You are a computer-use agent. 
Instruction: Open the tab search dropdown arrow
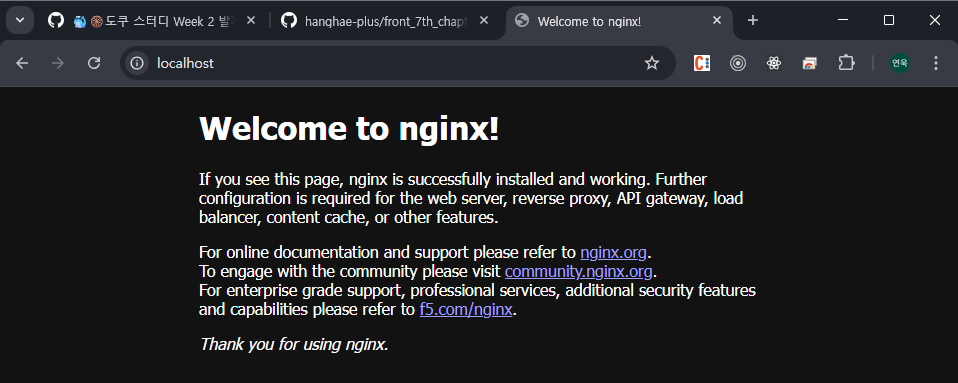coord(20,20)
